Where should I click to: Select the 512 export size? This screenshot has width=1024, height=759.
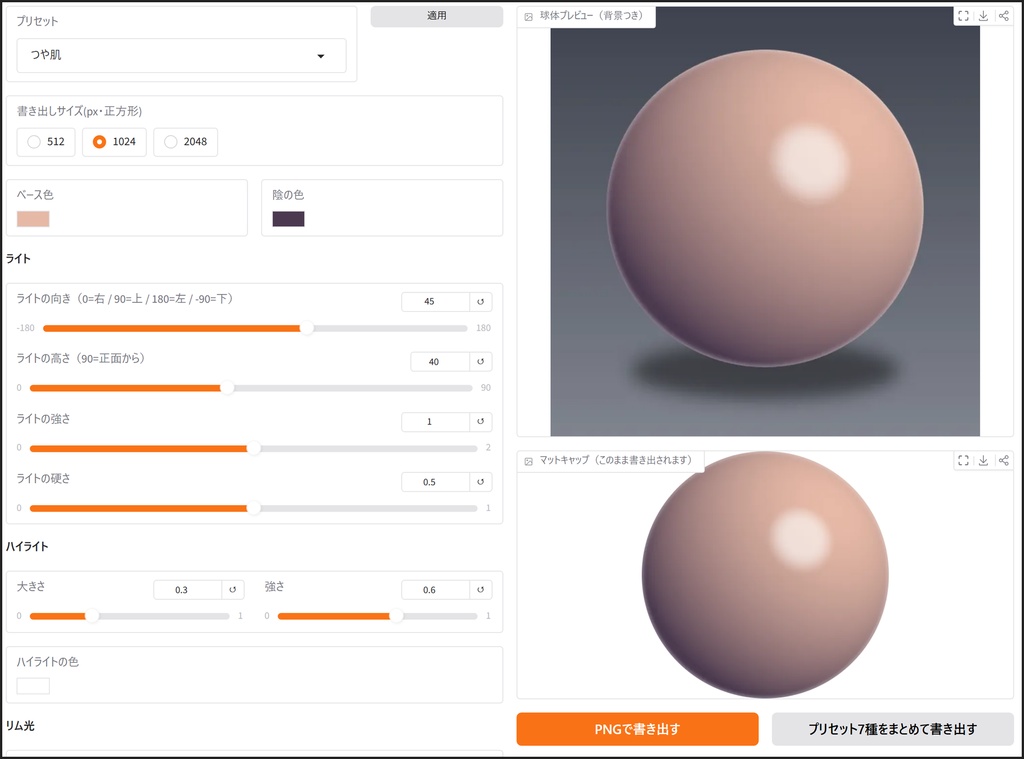point(46,142)
